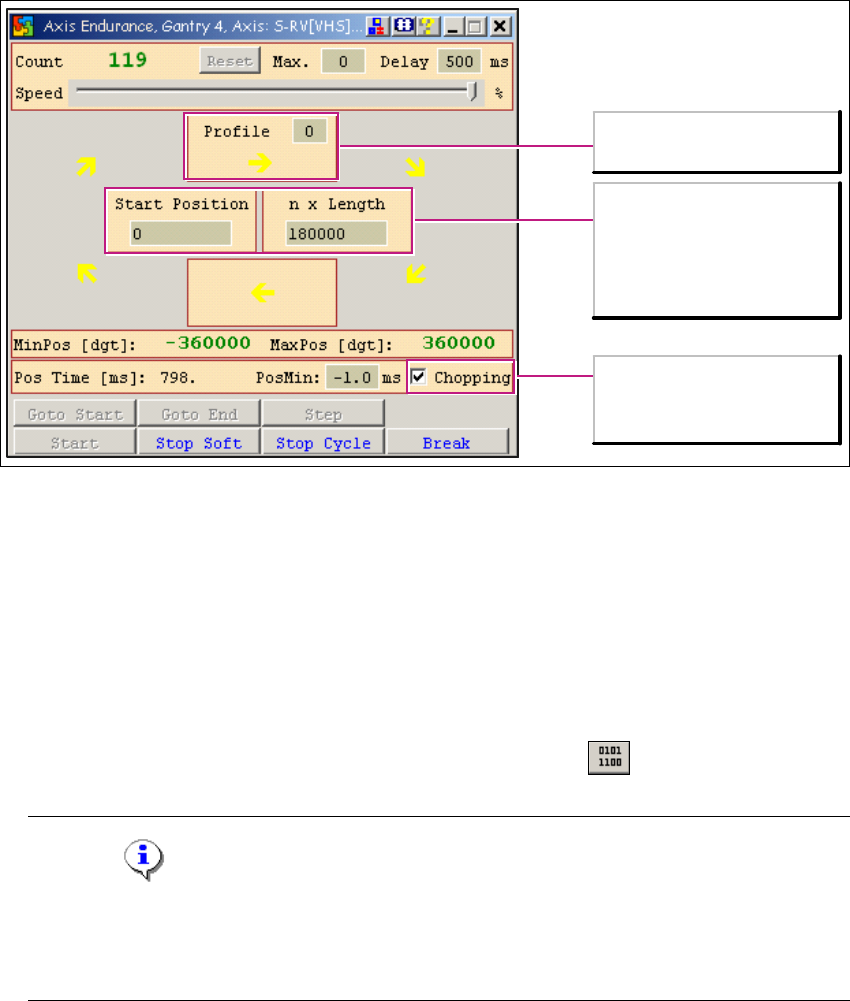
Task: Click the yellow up-right diagonal arrow
Action: click(x=87, y=167)
